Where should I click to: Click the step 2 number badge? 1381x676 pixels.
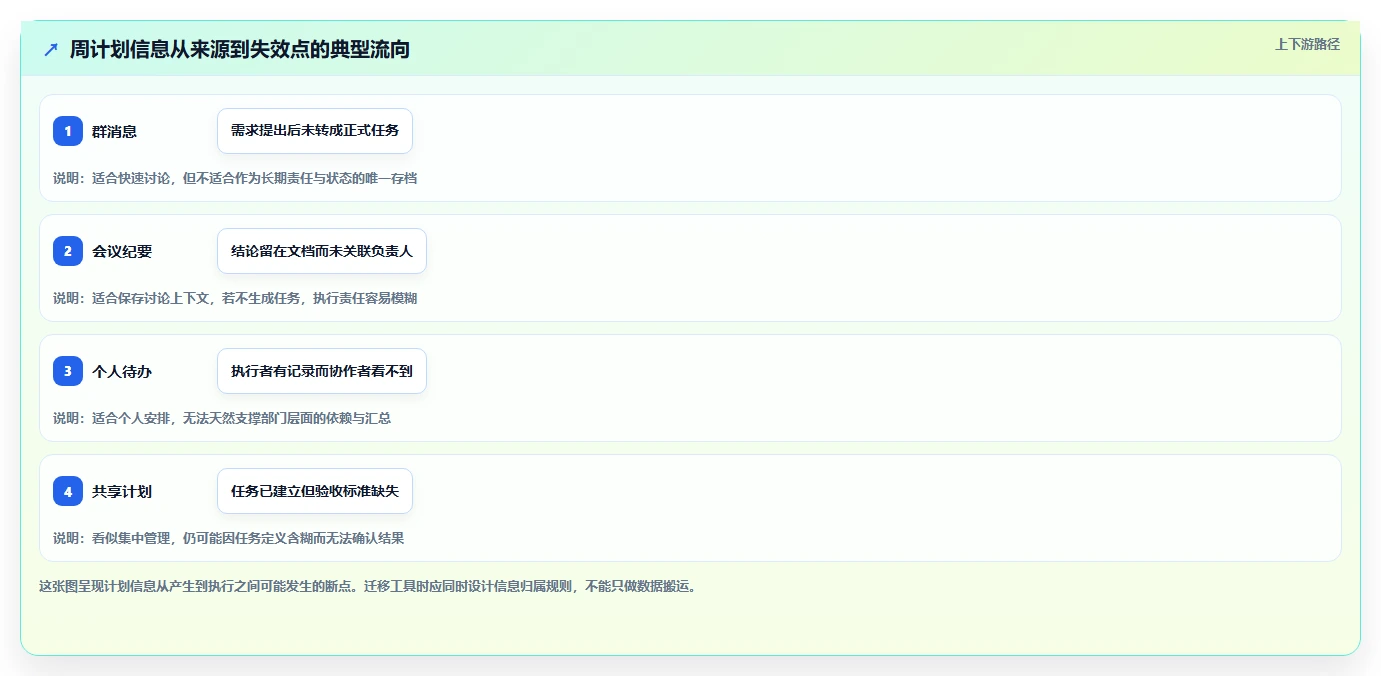pyautogui.click(x=68, y=251)
